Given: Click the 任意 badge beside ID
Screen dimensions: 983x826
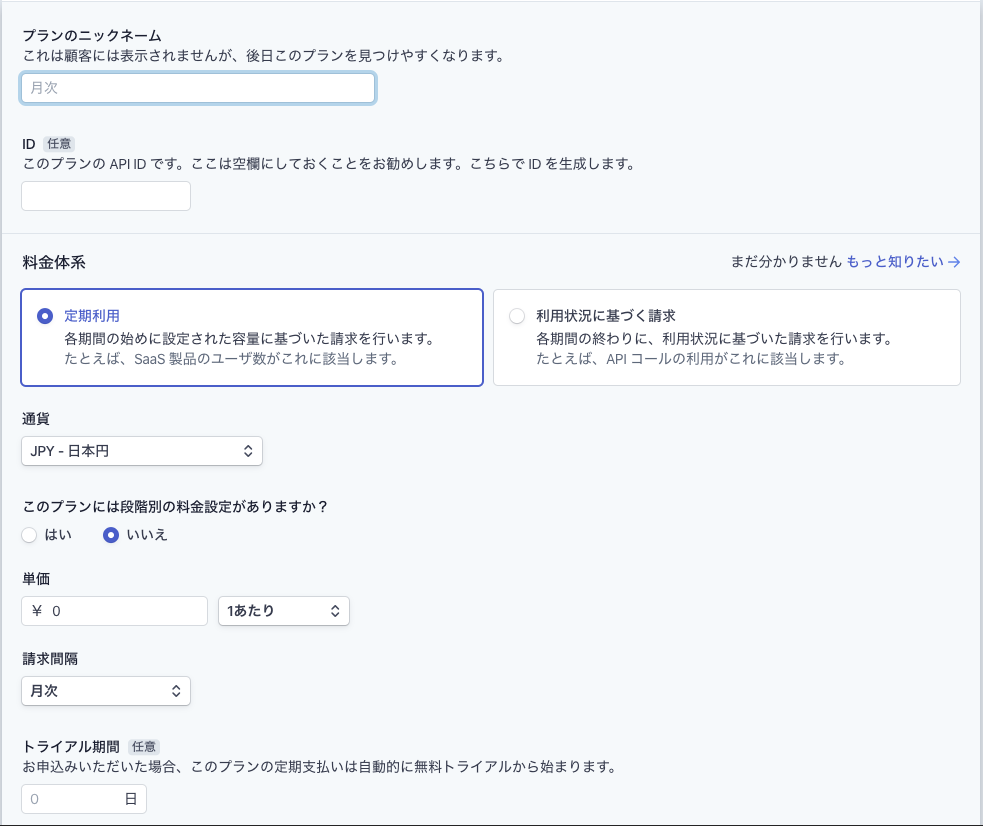Looking at the screenshot, I should point(58,143).
